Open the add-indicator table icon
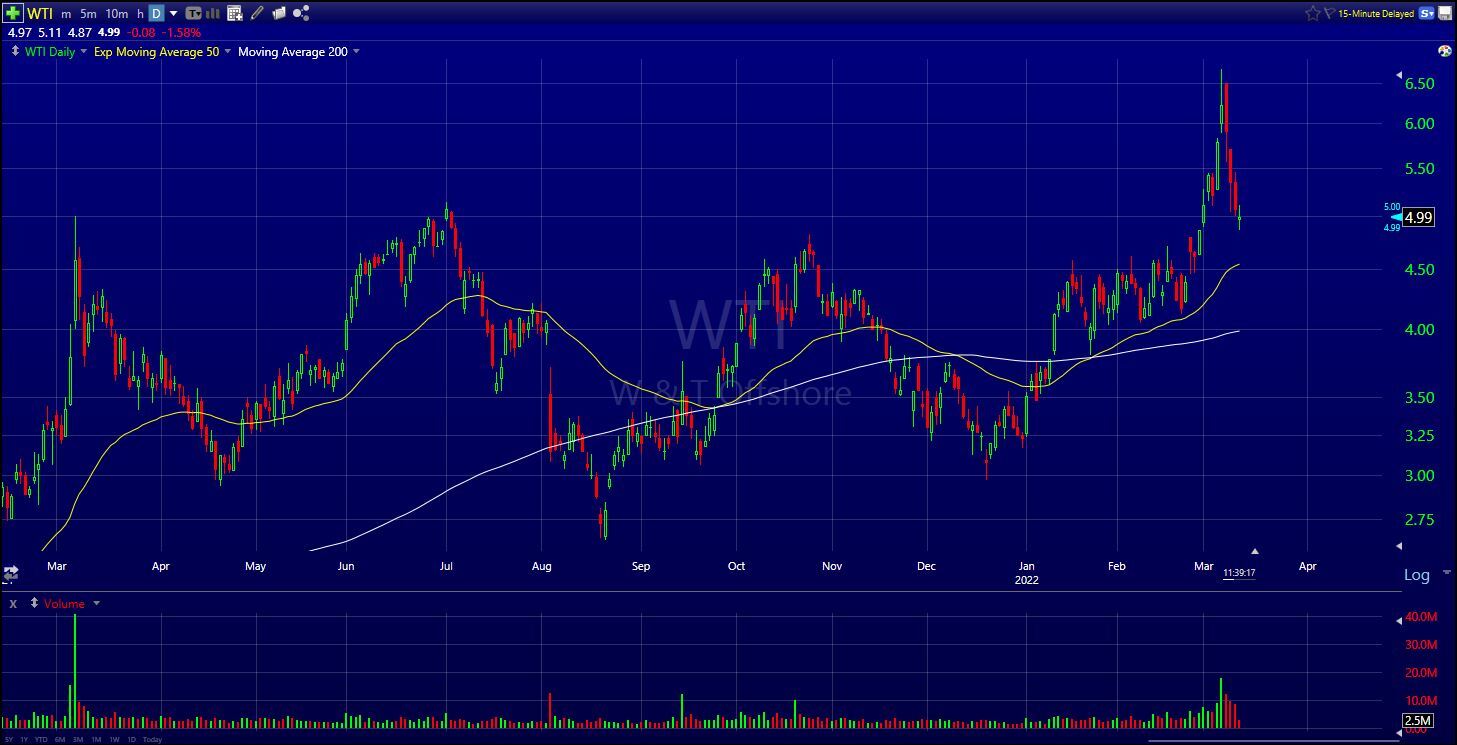Screen dimensions: 1457x745 tap(235, 14)
